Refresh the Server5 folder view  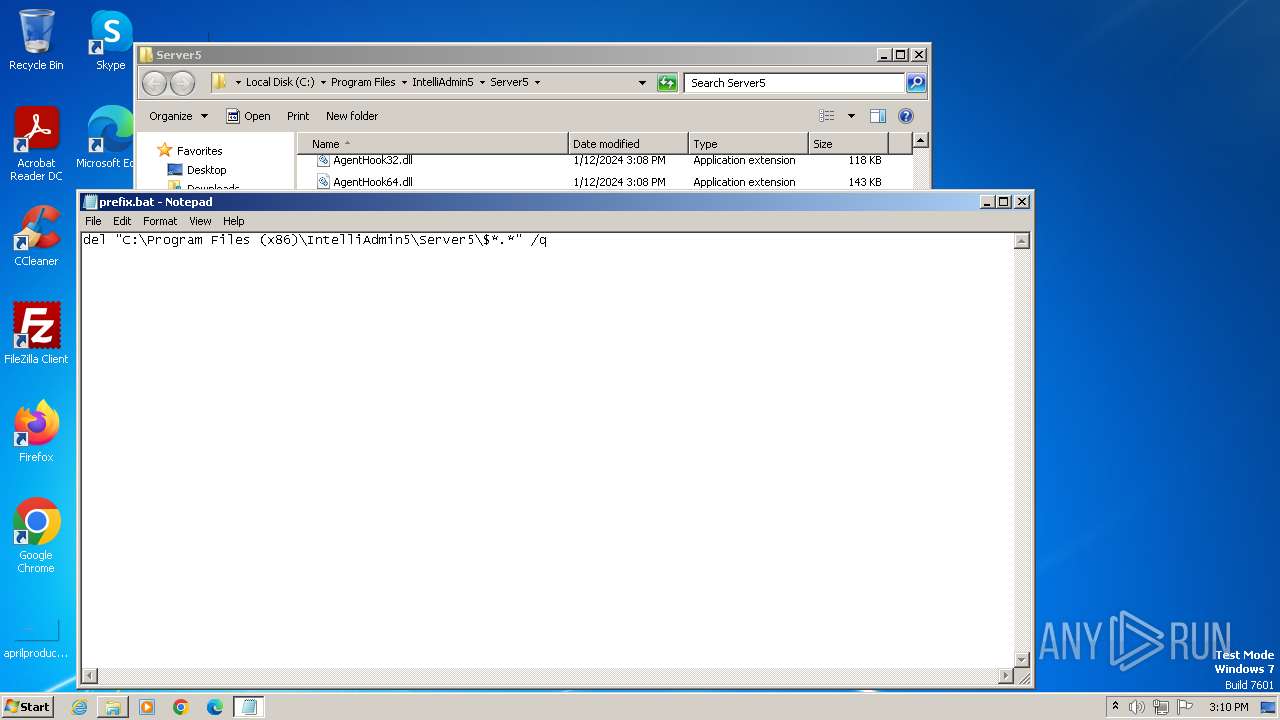(x=667, y=83)
